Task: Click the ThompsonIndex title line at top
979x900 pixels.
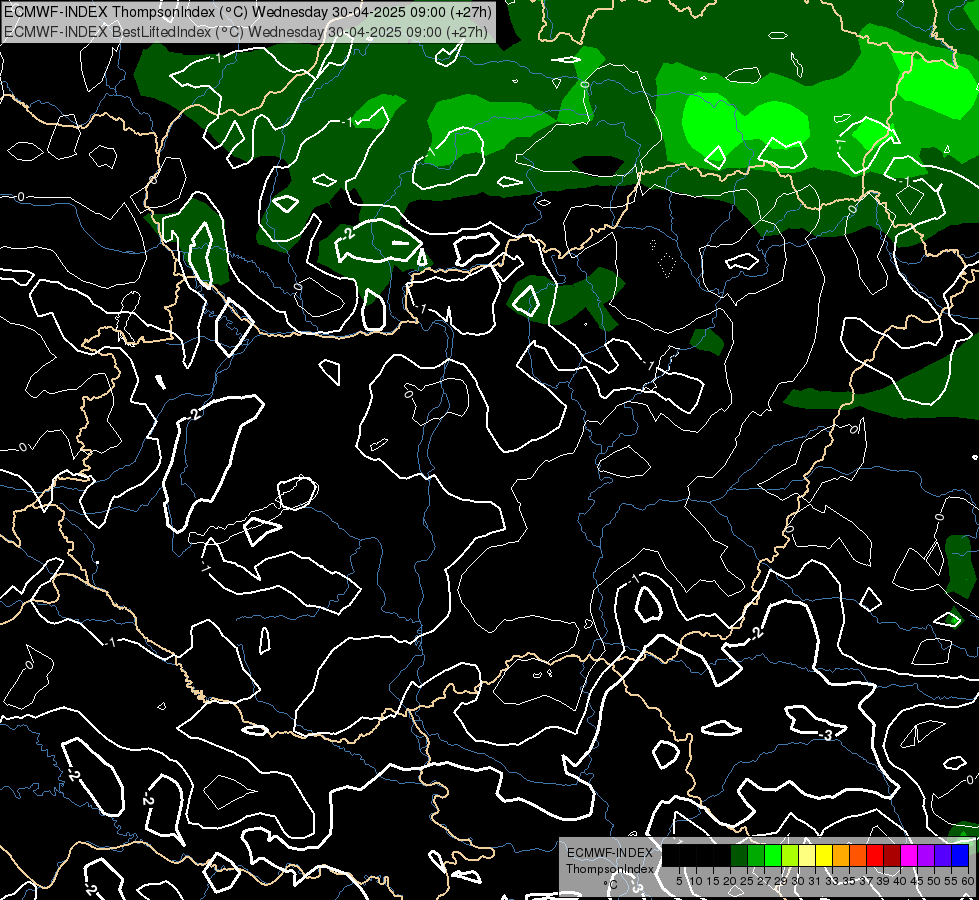Action: point(247,11)
